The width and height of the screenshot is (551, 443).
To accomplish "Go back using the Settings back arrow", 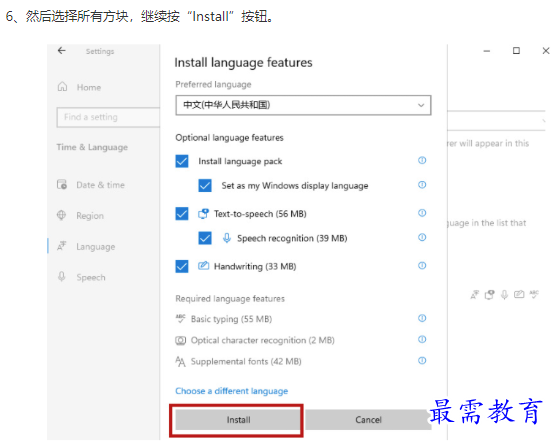I will point(62,51).
